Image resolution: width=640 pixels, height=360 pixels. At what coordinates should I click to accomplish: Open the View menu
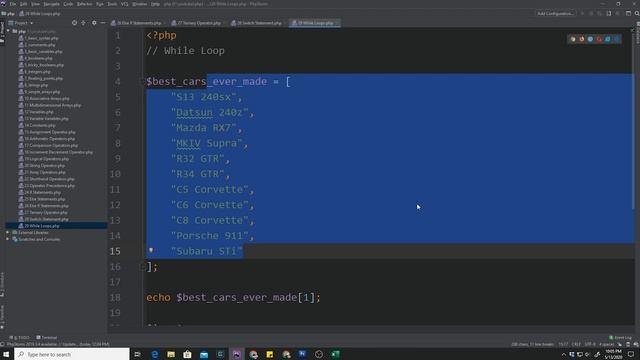coord(36,4)
